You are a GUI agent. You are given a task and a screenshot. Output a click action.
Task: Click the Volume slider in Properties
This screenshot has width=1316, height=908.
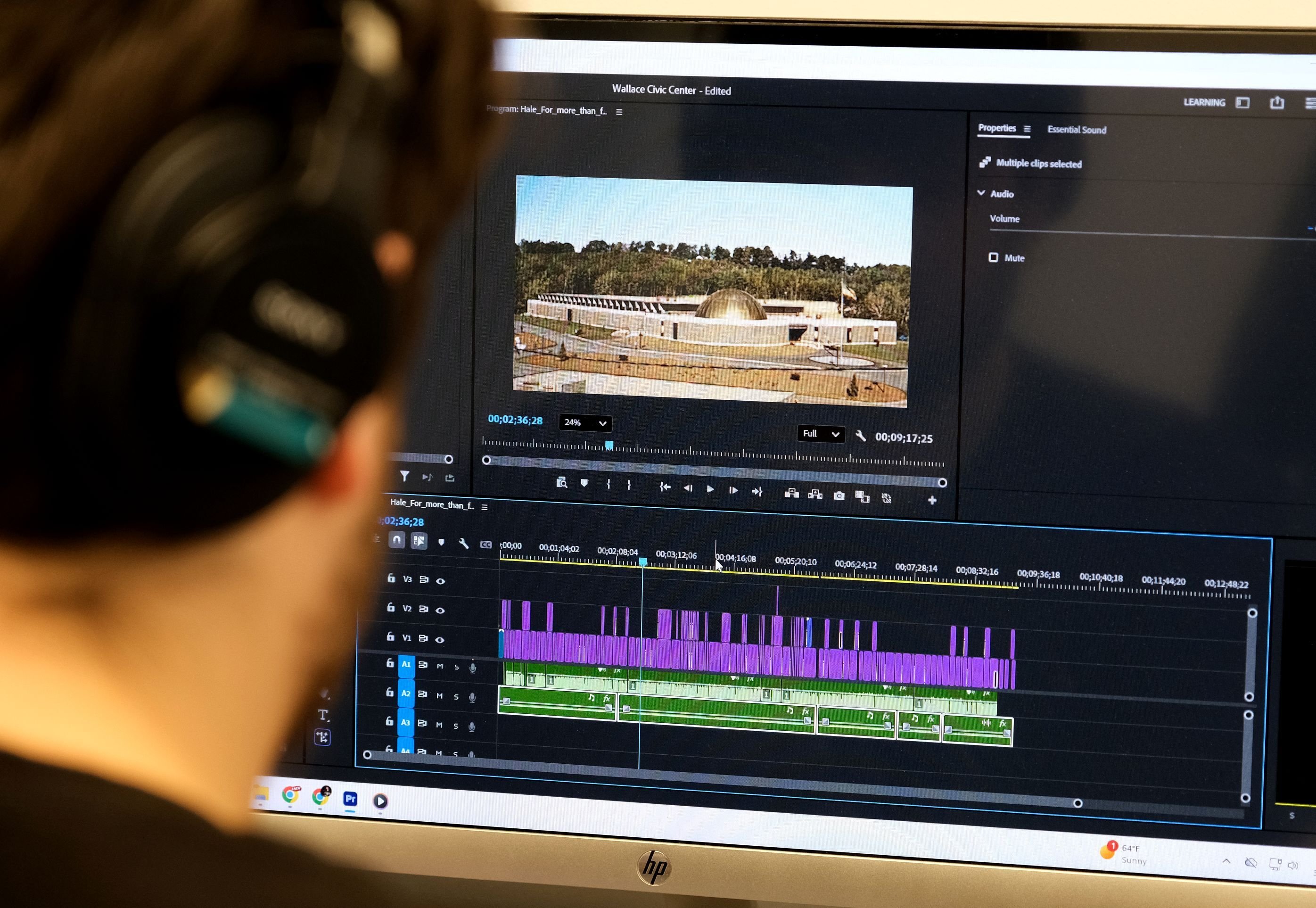point(1153,234)
